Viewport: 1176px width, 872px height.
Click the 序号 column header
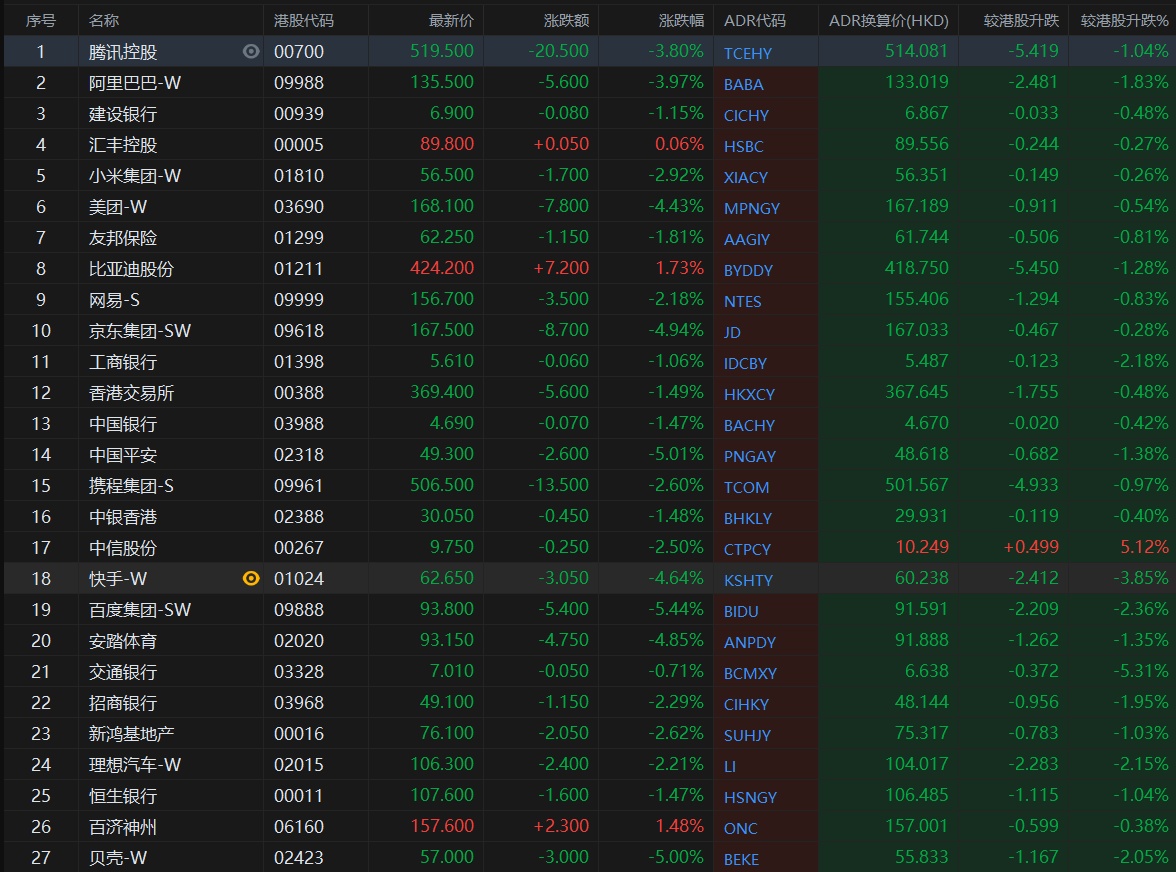coord(40,20)
